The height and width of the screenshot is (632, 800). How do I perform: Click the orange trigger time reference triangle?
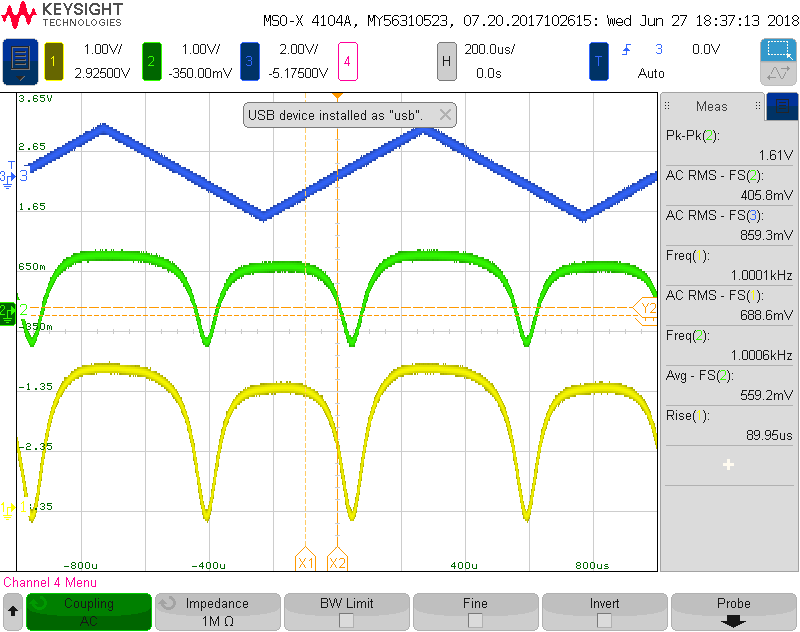[x=337, y=96]
